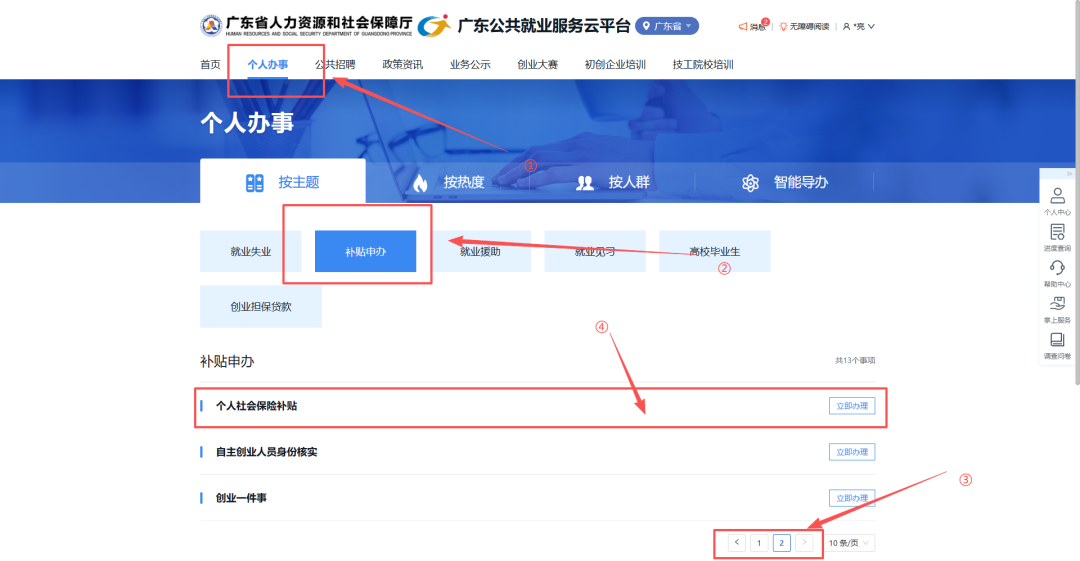1080x561 pixels.
Task: Go to the previous page with the arrow
Action: click(736, 542)
